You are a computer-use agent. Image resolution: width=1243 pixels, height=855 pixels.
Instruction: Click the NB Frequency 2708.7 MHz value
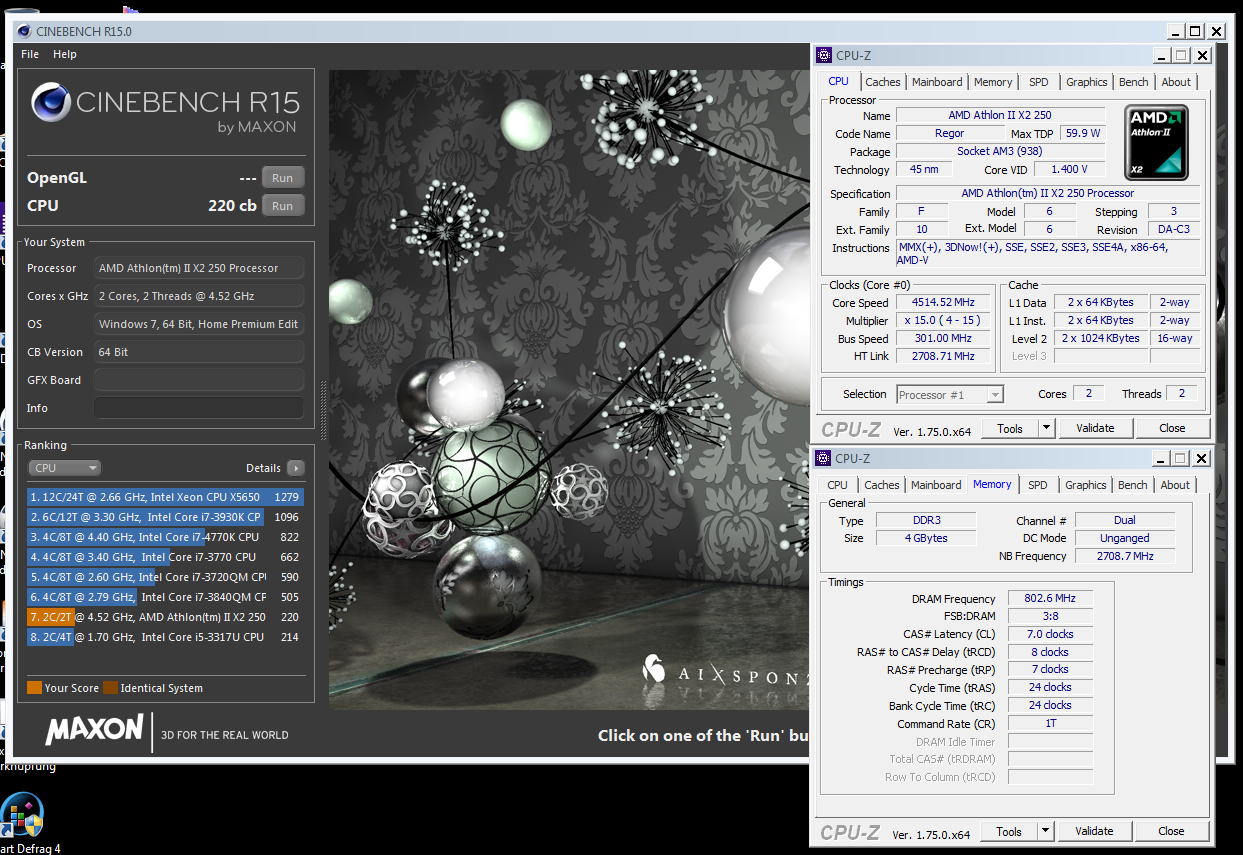[x=1125, y=556]
